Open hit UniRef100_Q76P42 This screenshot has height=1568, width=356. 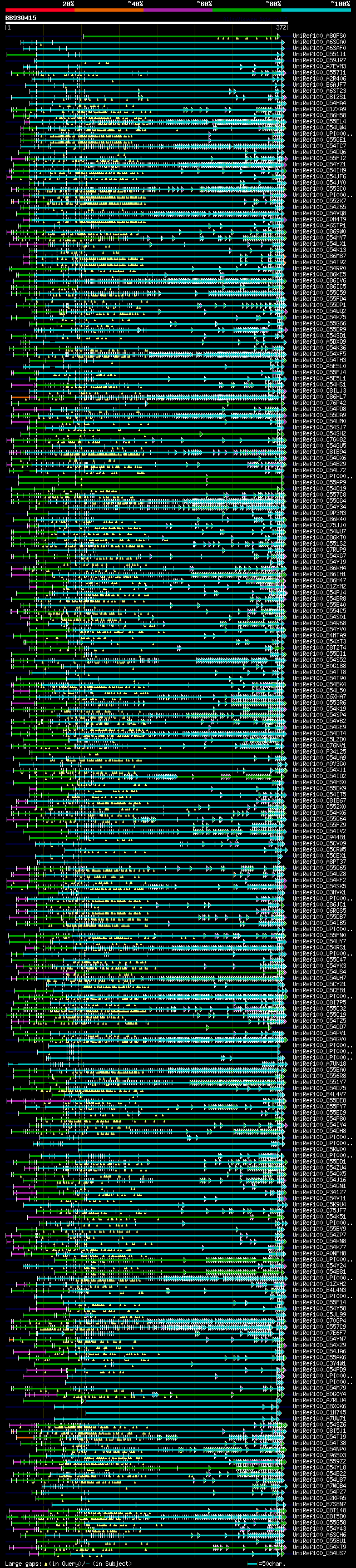point(319,403)
